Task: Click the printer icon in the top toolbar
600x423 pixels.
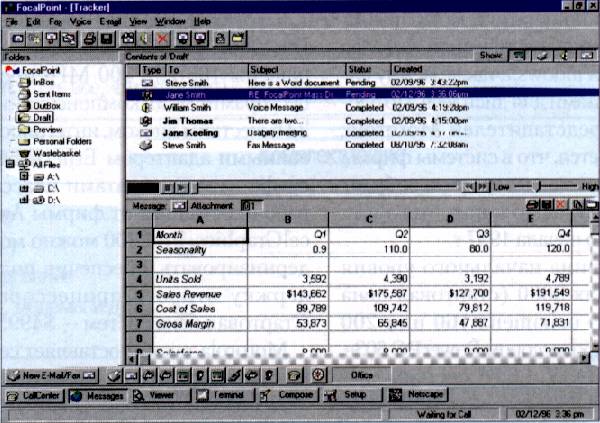Action: click(x=90, y=39)
